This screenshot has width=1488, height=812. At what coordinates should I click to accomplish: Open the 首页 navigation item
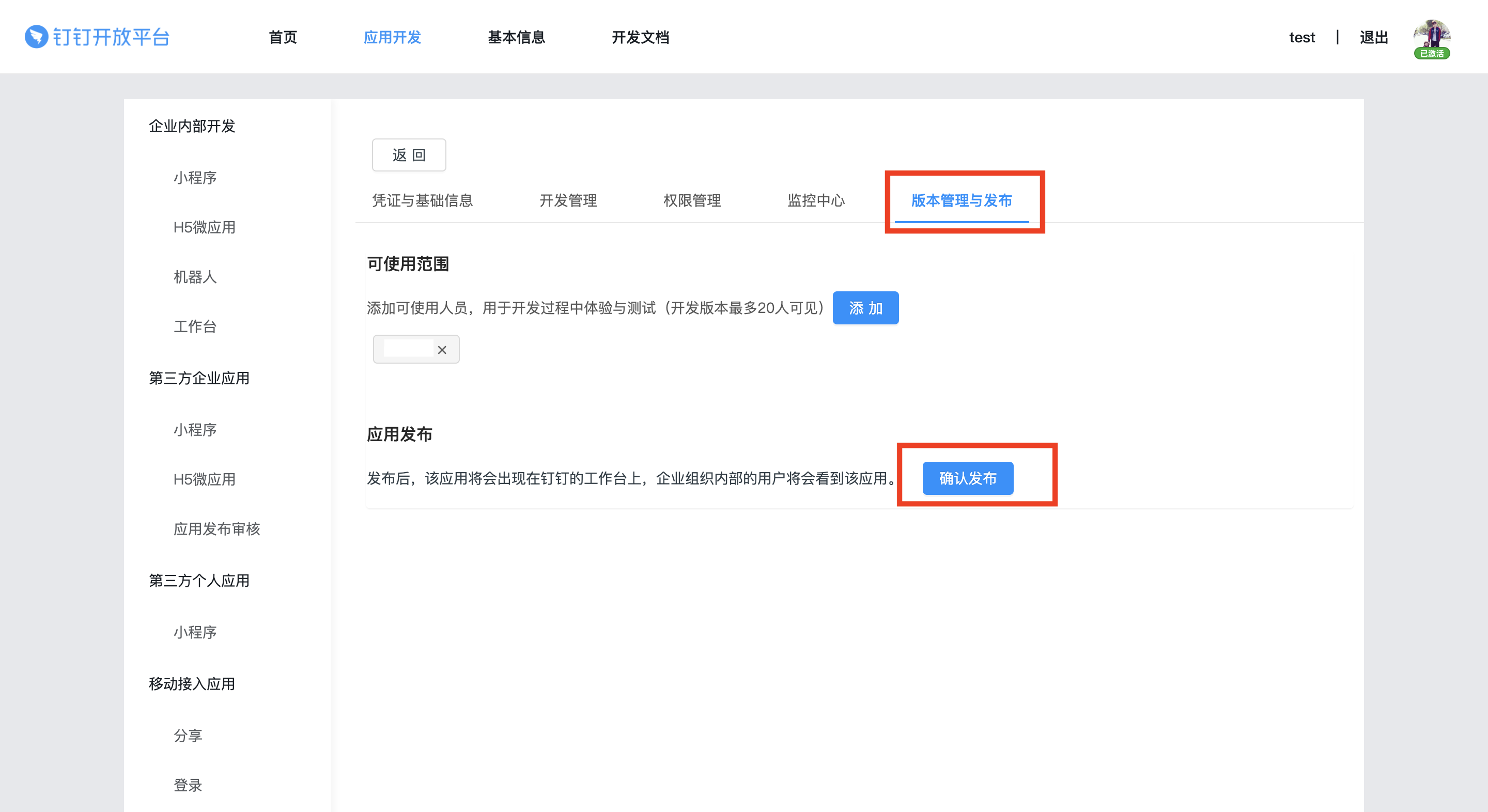(283, 38)
